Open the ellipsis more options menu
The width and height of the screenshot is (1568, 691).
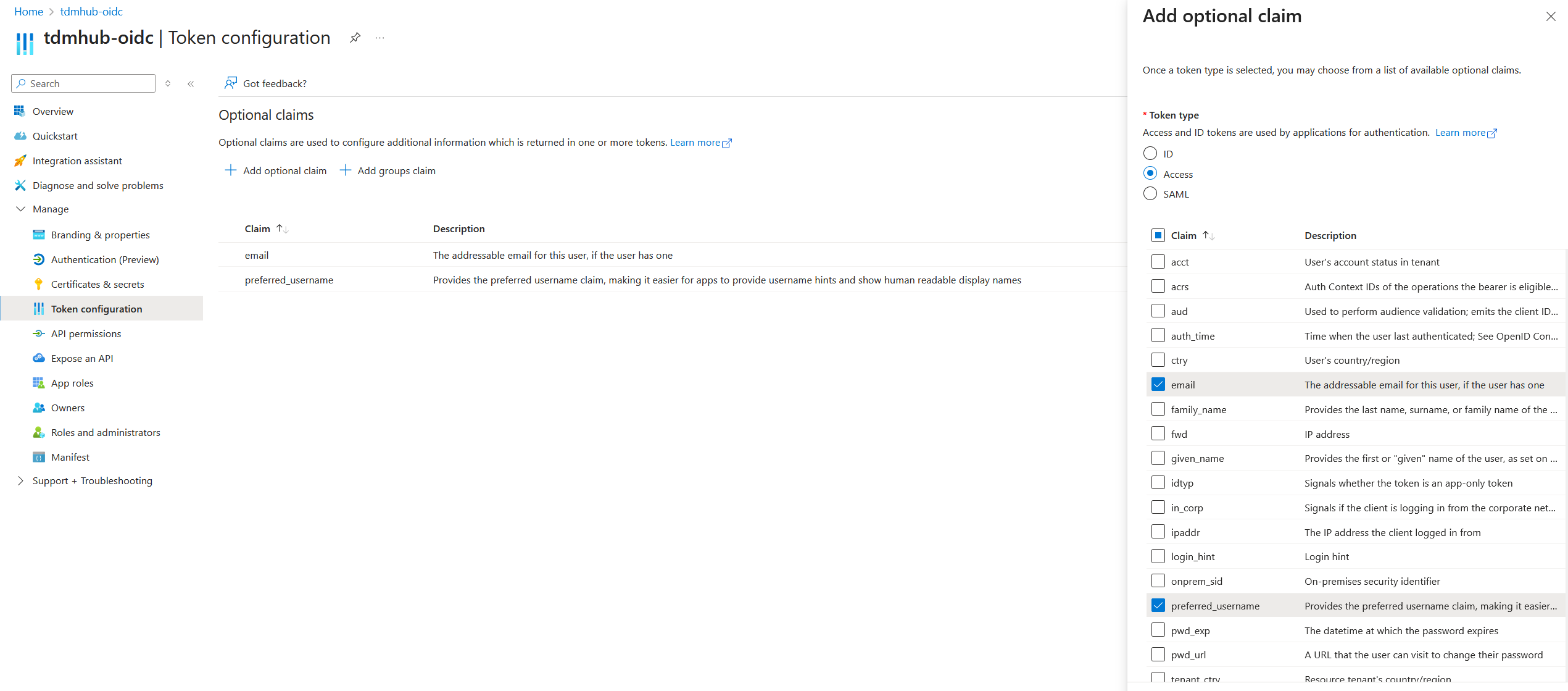coord(380,38)
